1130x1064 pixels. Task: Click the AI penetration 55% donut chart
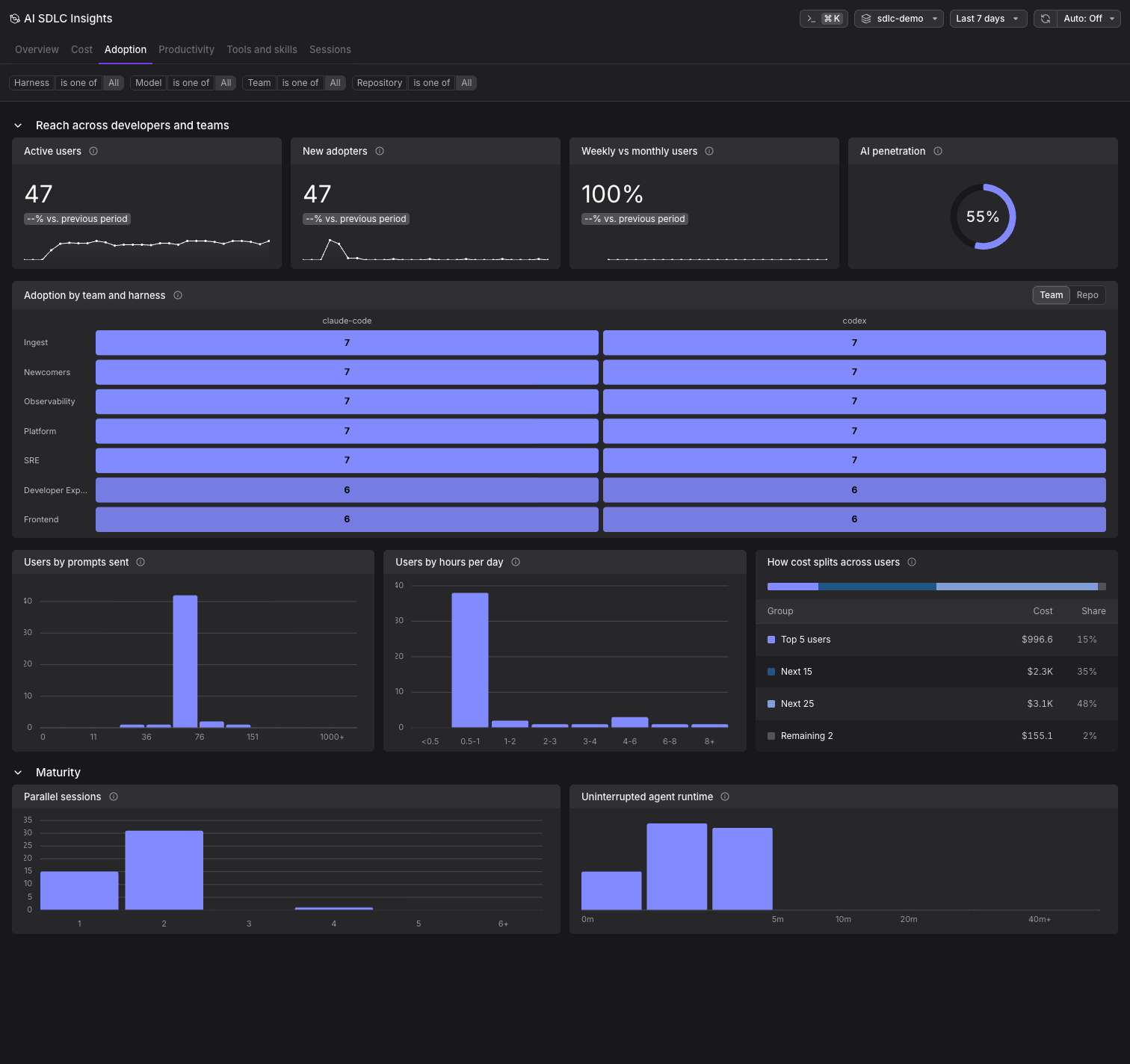[983, 217]
